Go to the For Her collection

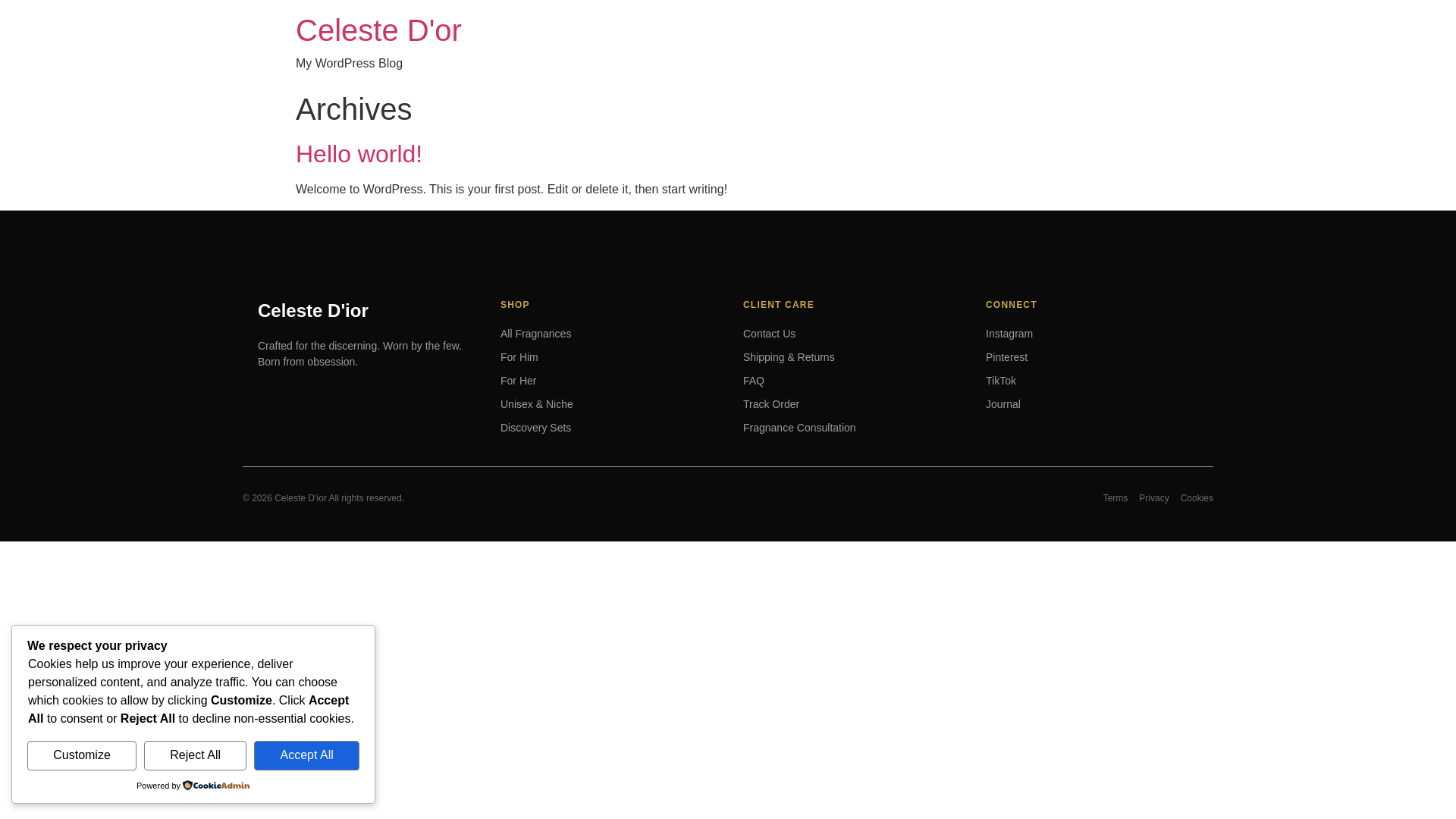point(518,381)
